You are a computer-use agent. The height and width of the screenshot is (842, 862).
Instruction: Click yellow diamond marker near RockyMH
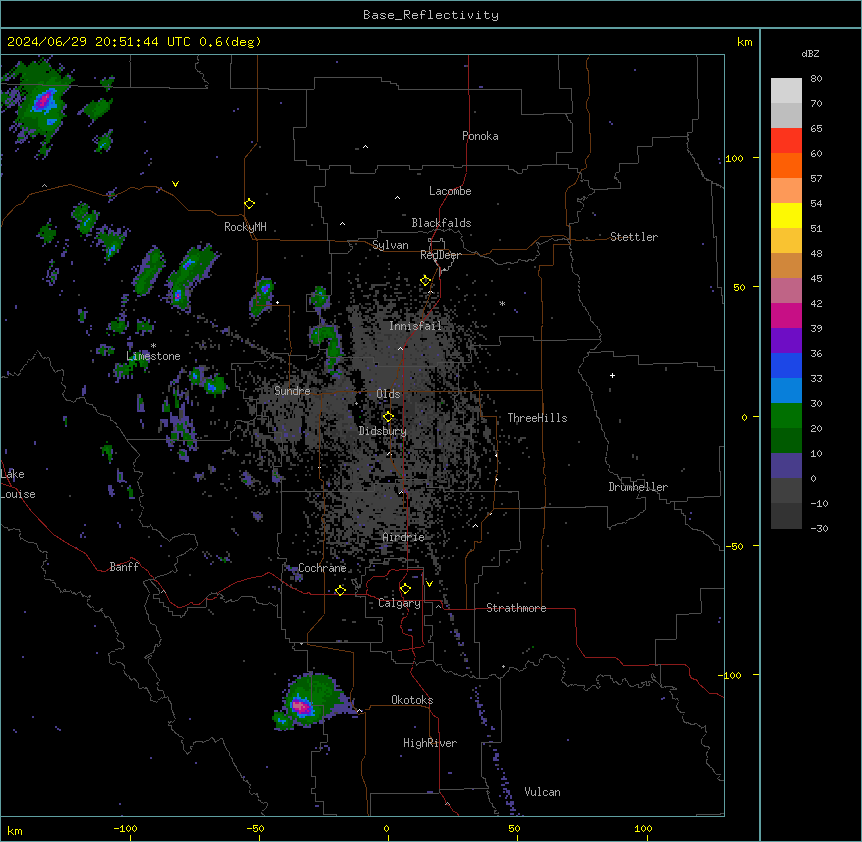249,204
